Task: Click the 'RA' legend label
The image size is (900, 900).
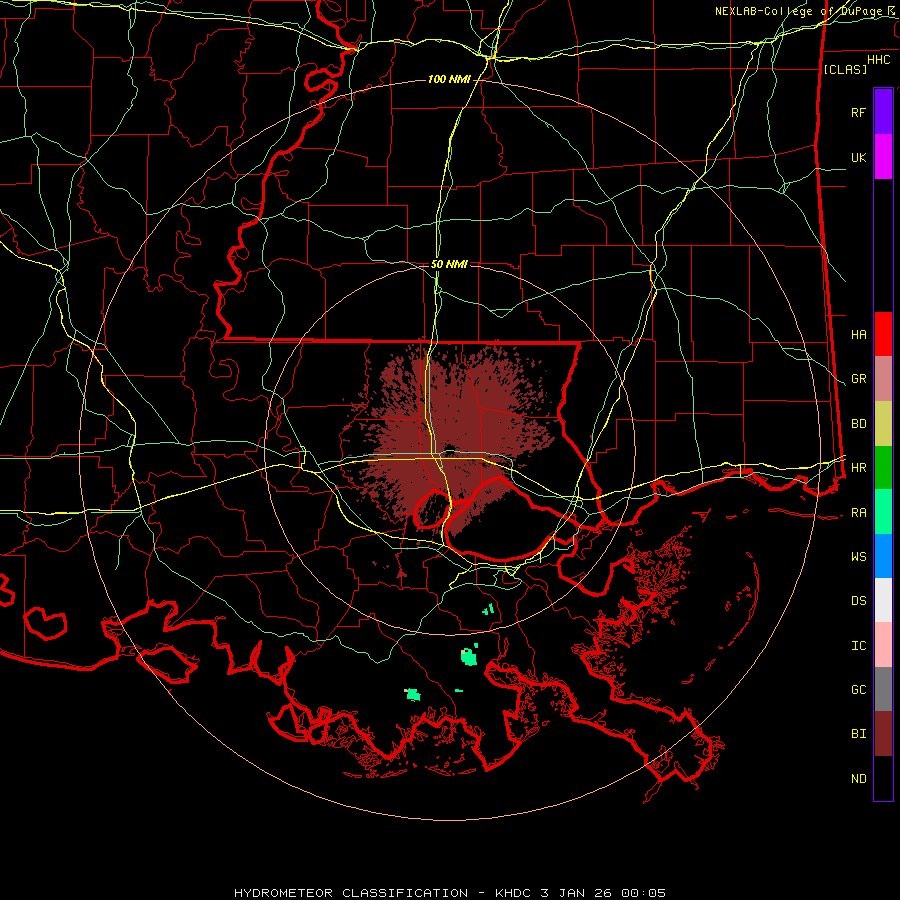Action: (x=858, y=513)
